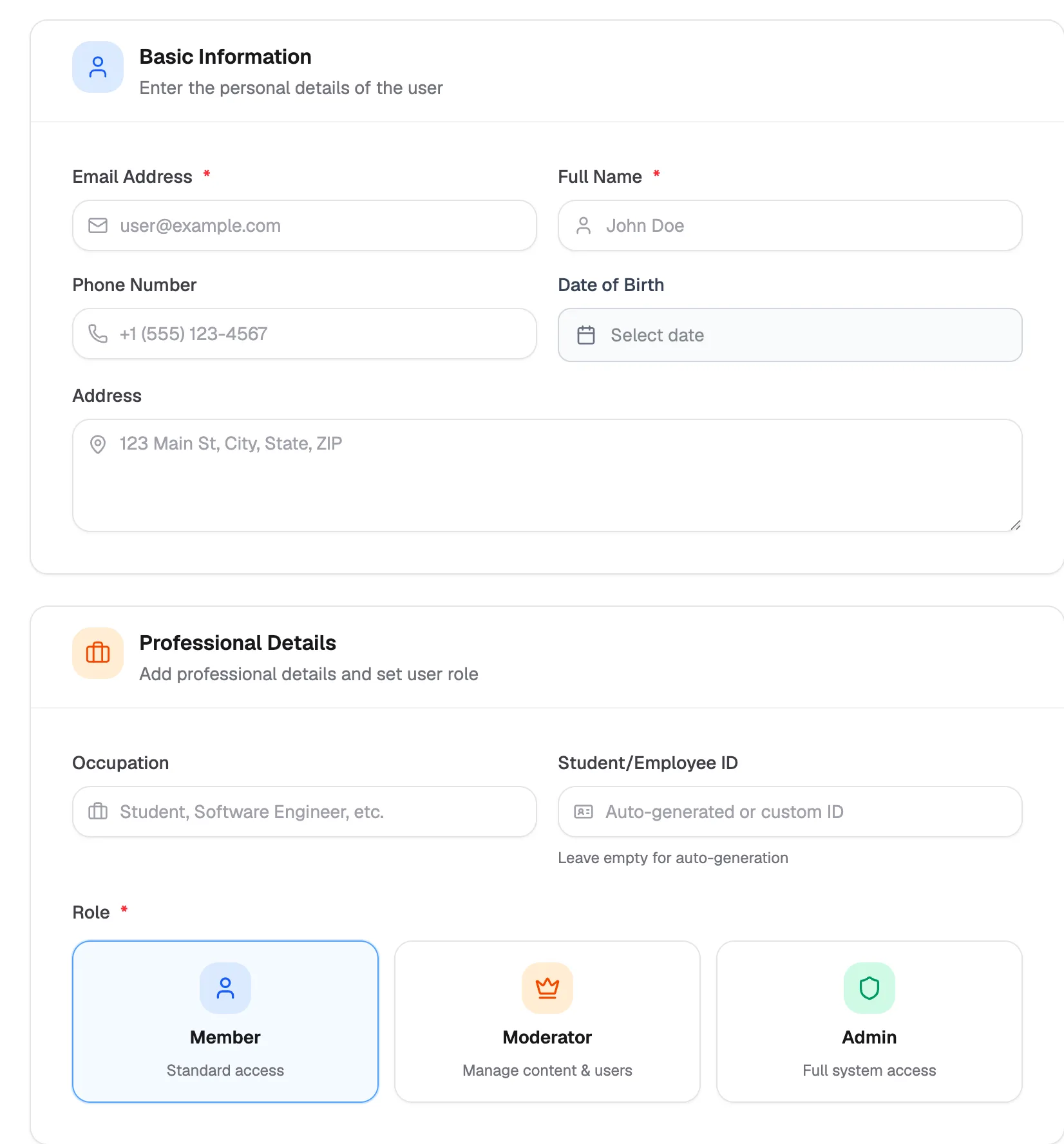Click the person icon in Full Name
1064x1144 pixels.
click(x=584, y=225)
